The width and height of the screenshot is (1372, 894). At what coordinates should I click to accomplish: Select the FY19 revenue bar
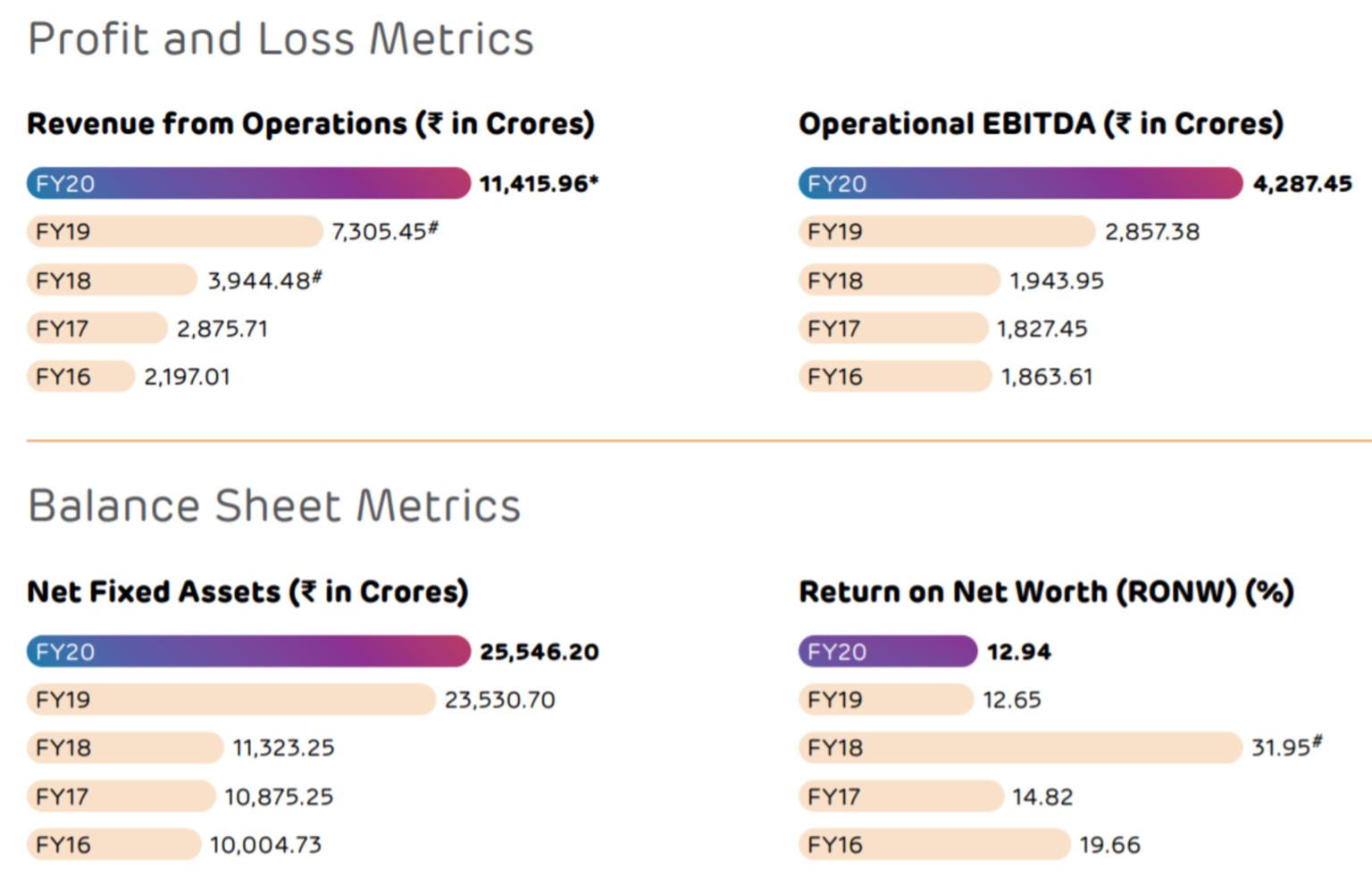click(x=174, y=231)
